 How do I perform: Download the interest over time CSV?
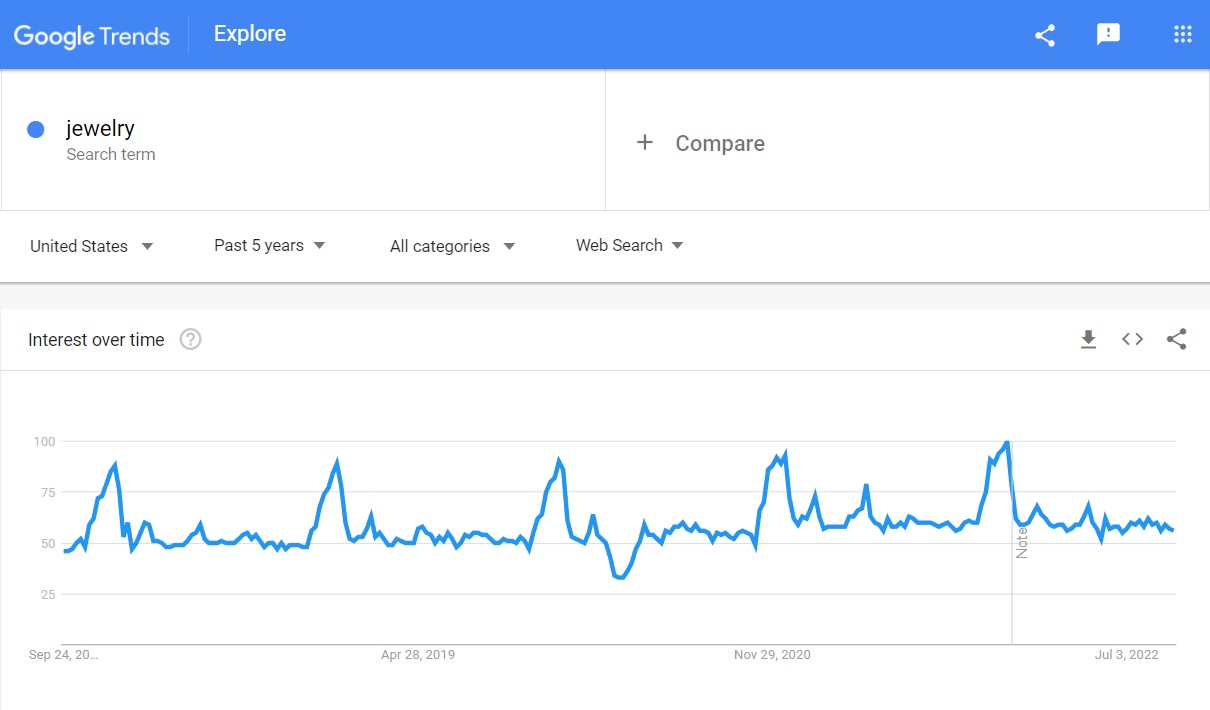tap(1088, 340)
